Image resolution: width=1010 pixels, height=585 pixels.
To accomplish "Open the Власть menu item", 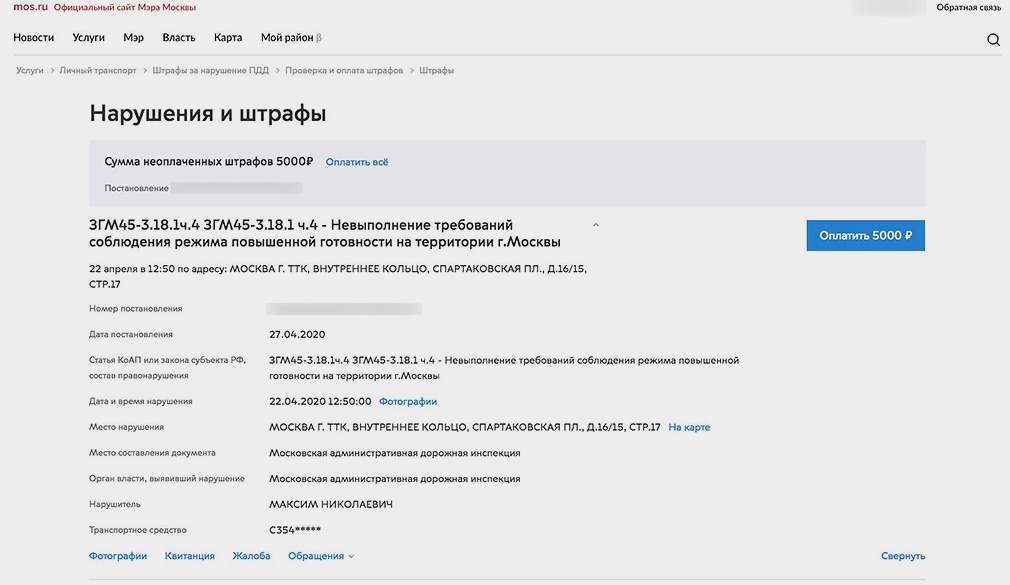I will tap(179, 38).
